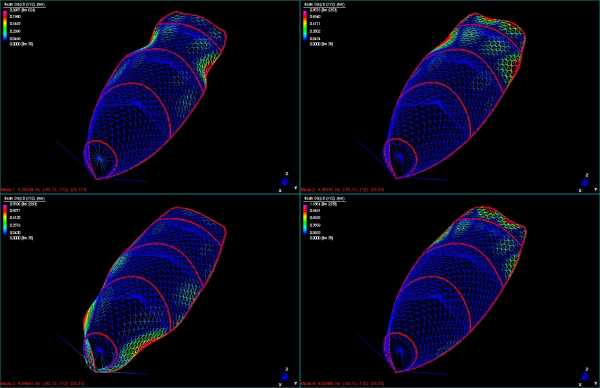Screen dimensions: 600x388
Task: Select the small nose ring on top-left model
Action: coord(100,158)
